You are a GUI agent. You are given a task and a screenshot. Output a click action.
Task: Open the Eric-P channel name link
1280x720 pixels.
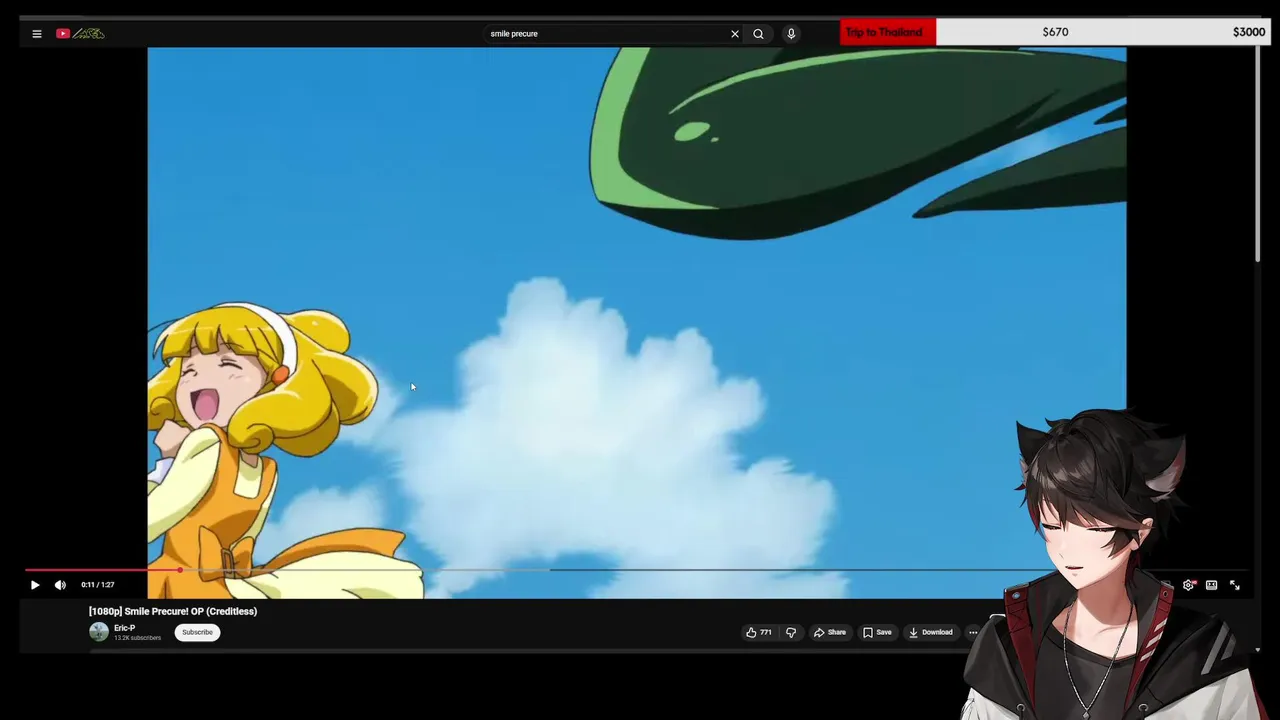coord(124,628)
